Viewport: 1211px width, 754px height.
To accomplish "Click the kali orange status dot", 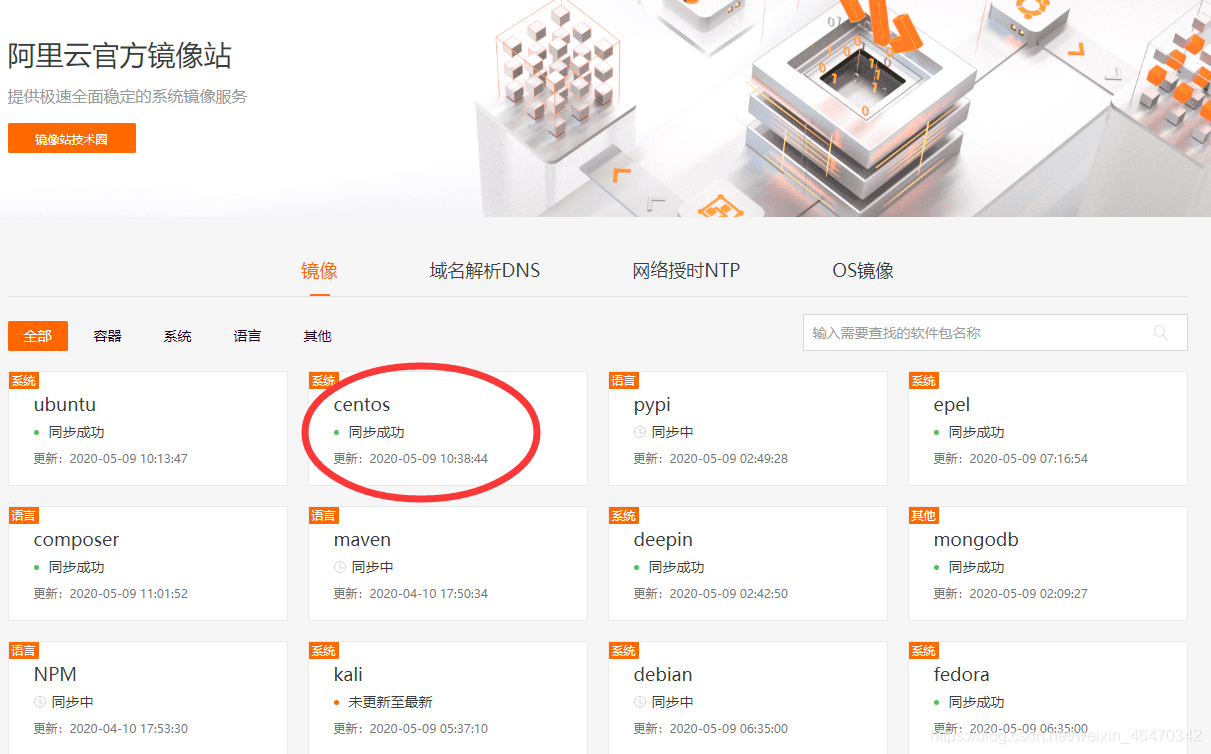I will 337,703.
